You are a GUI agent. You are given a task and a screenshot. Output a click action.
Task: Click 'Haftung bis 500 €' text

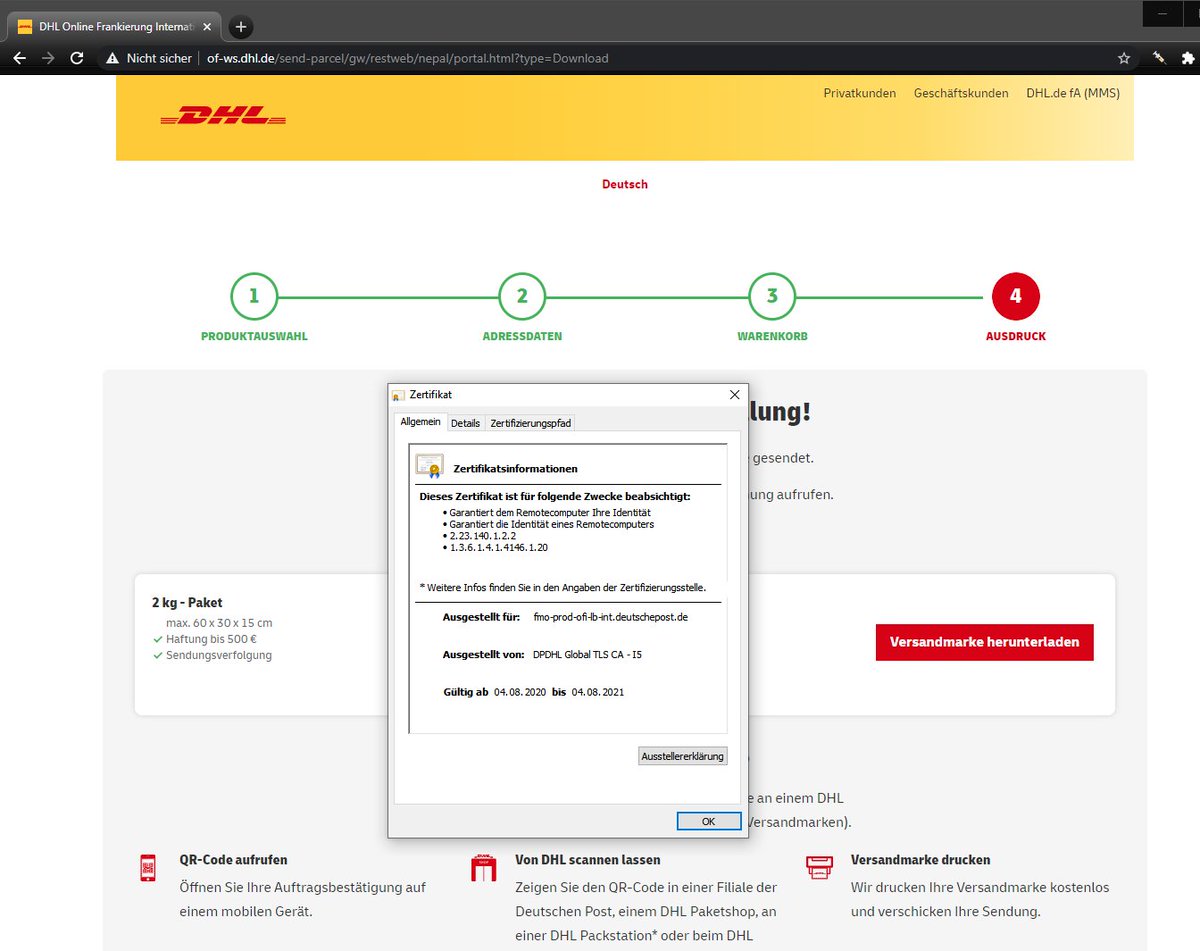pos(212,639)
